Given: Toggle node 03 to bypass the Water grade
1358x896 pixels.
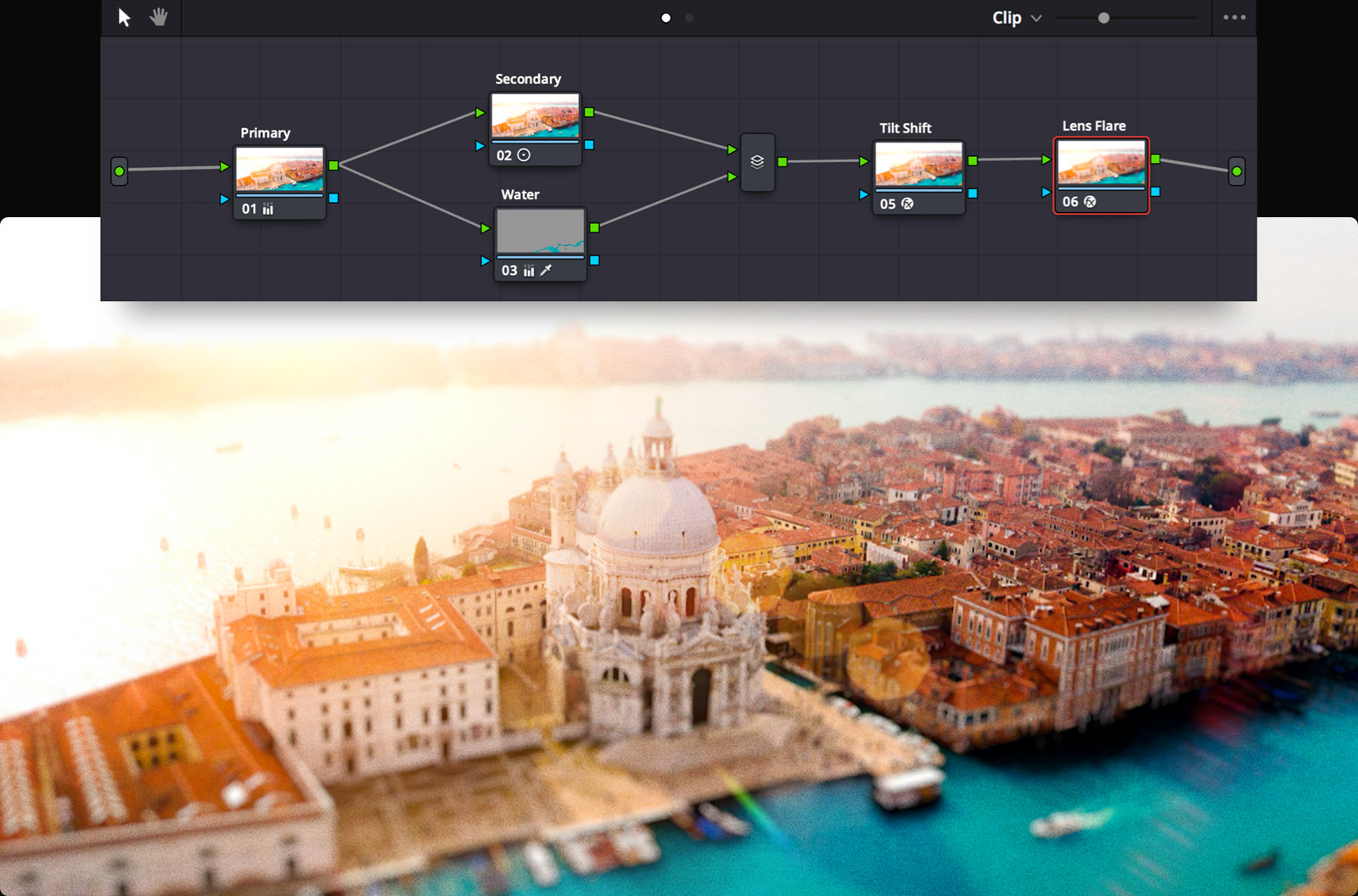Looking at the screenshot, I should [508, 270].
